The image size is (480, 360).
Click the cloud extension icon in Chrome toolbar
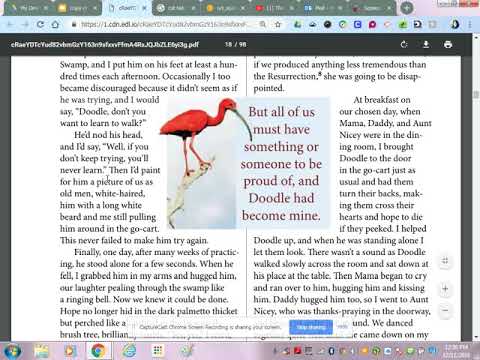(312, 24)
